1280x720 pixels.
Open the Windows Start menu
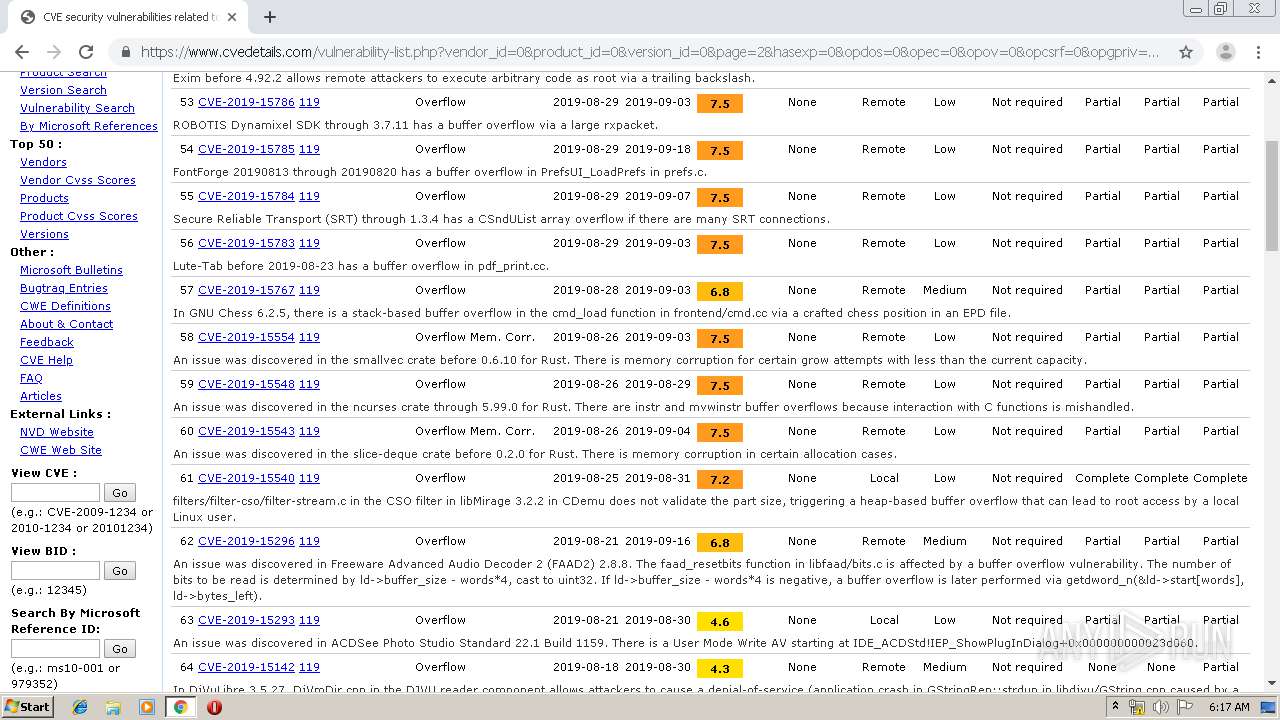tap(28, 707)
